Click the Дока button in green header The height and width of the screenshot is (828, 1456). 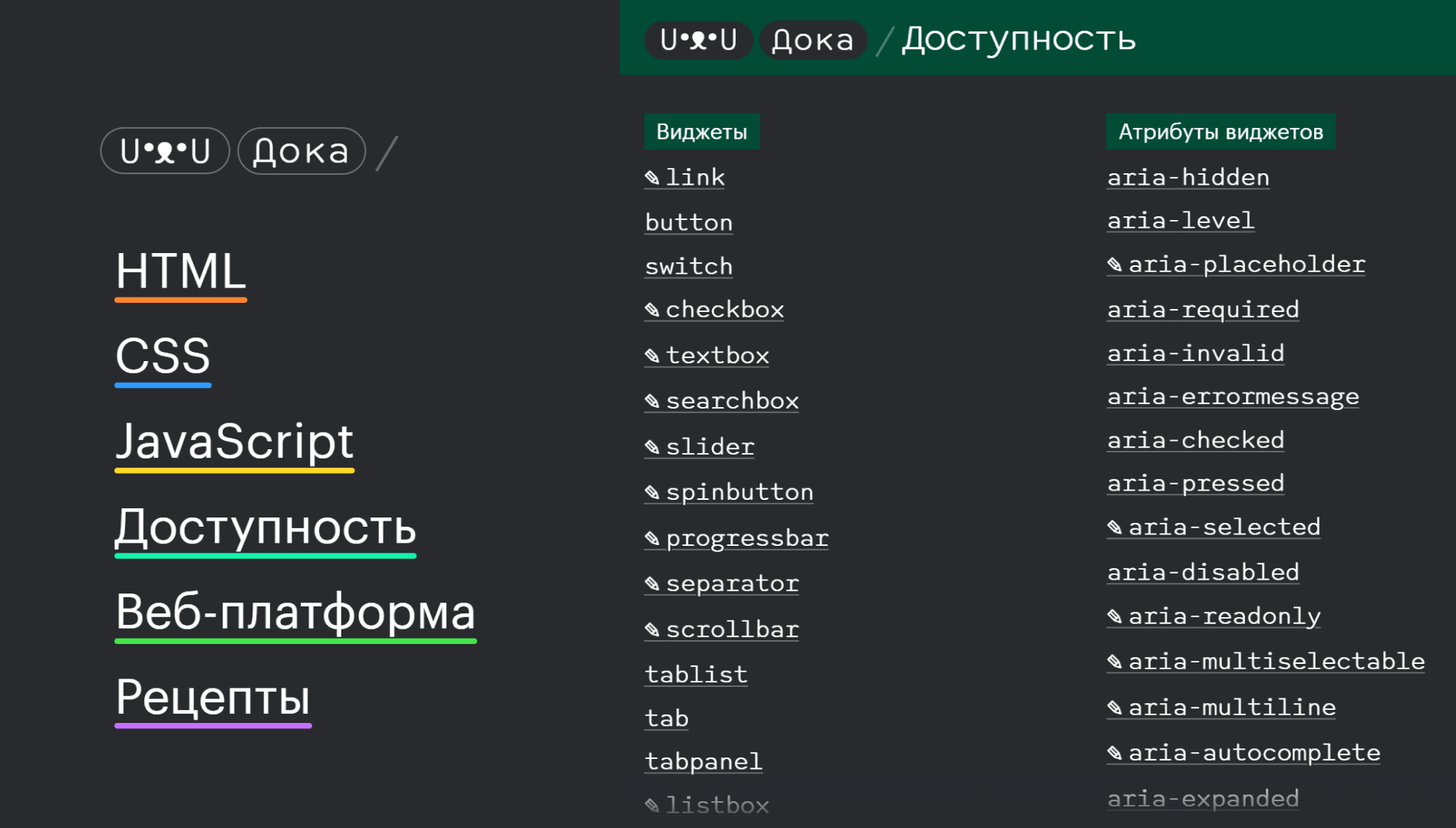(x=812, y=40)
